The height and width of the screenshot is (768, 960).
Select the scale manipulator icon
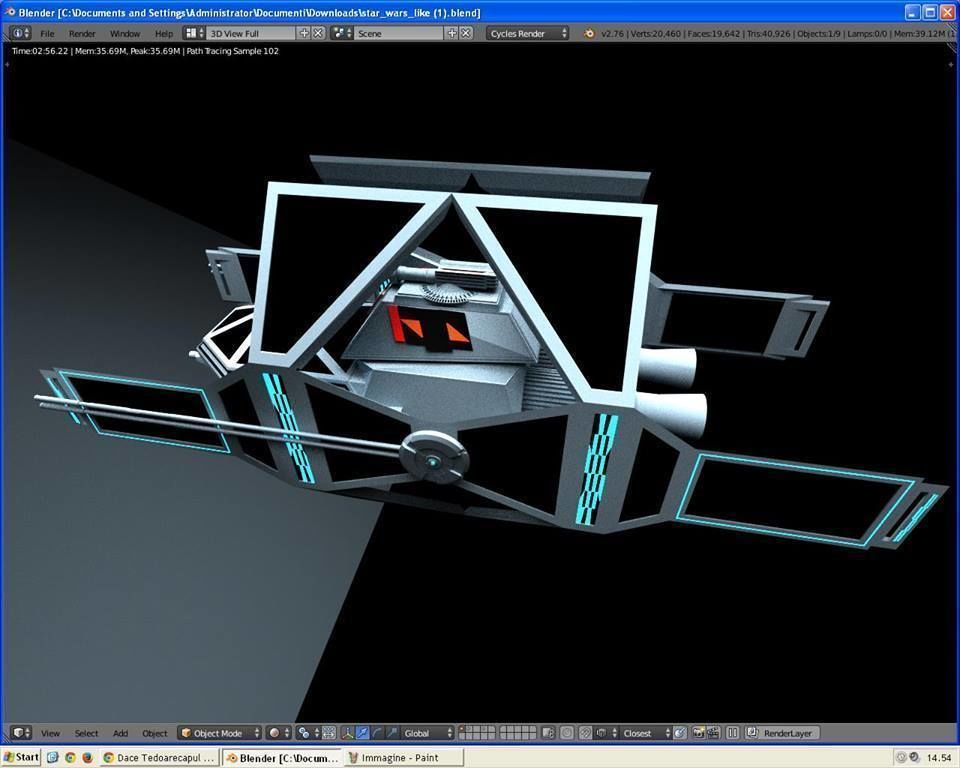pyautogui.click(x=391, y=732)
